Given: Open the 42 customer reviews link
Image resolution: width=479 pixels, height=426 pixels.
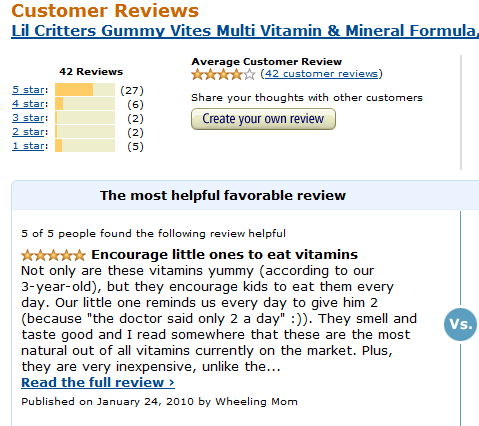Looking at the screenshot, I should click(x=321, y=74).
